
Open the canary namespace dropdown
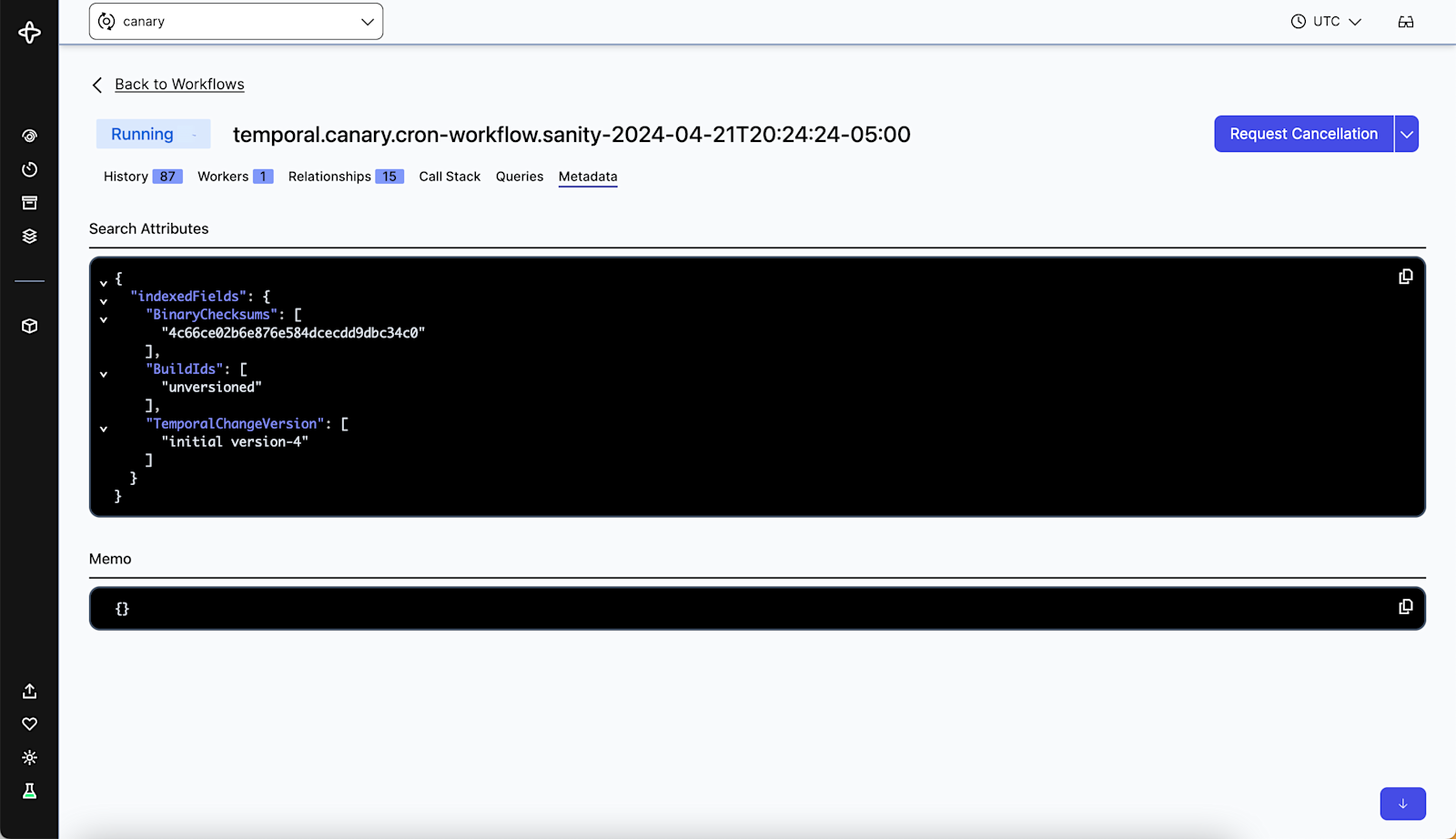[x=236, y=22]
